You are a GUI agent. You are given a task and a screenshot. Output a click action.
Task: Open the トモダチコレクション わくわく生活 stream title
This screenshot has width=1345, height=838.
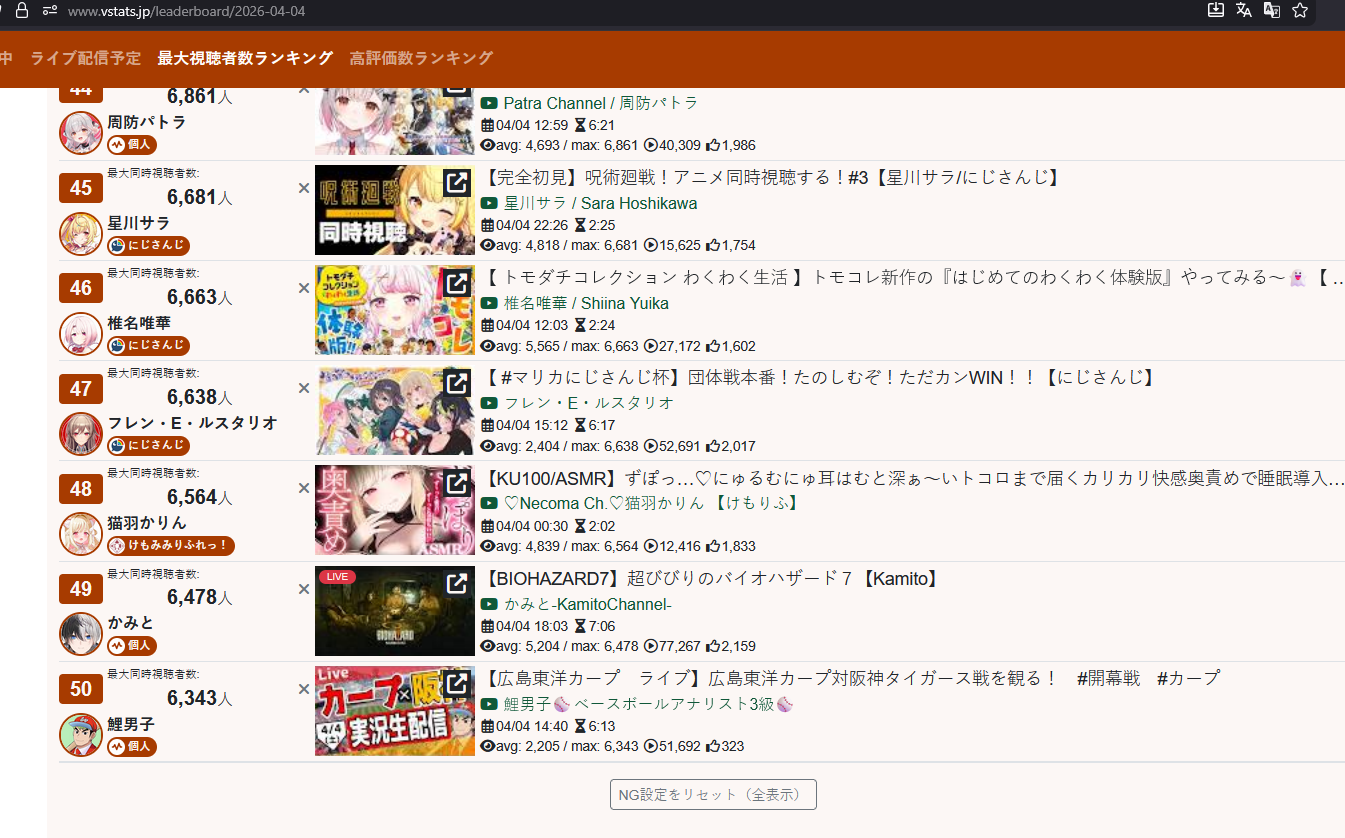pos(913,278)
